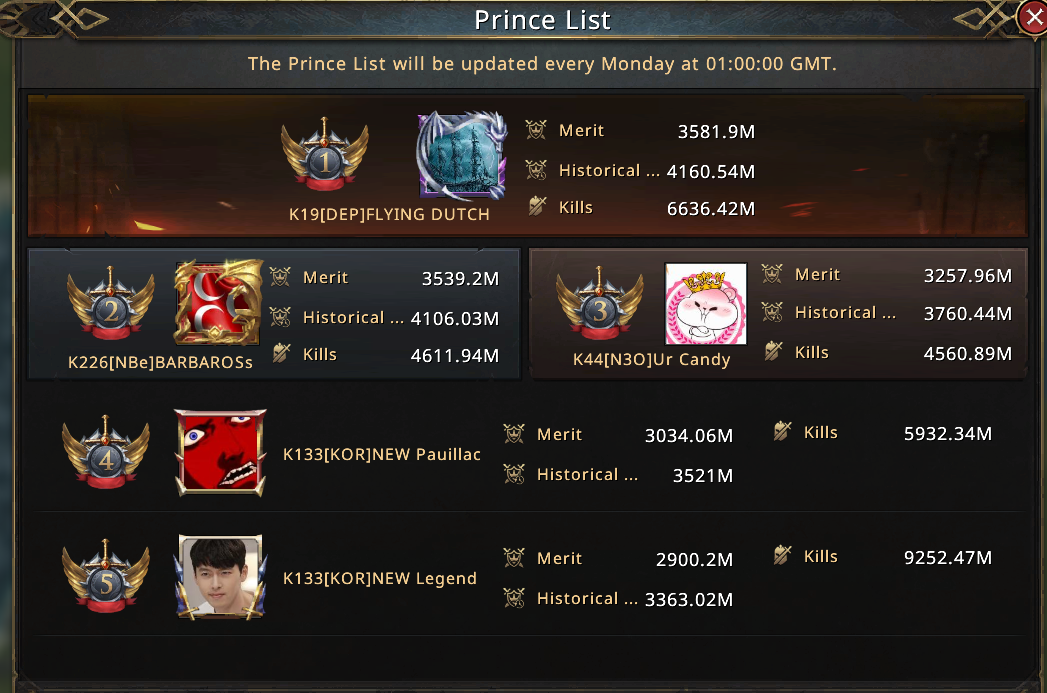Click the rank 4 medal badge

106,457
